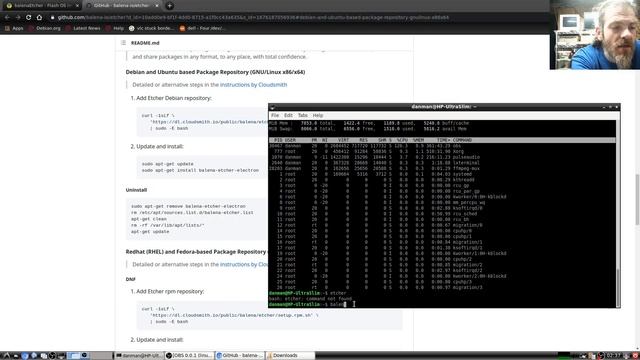Open the Help bookmark

(115, 28)
